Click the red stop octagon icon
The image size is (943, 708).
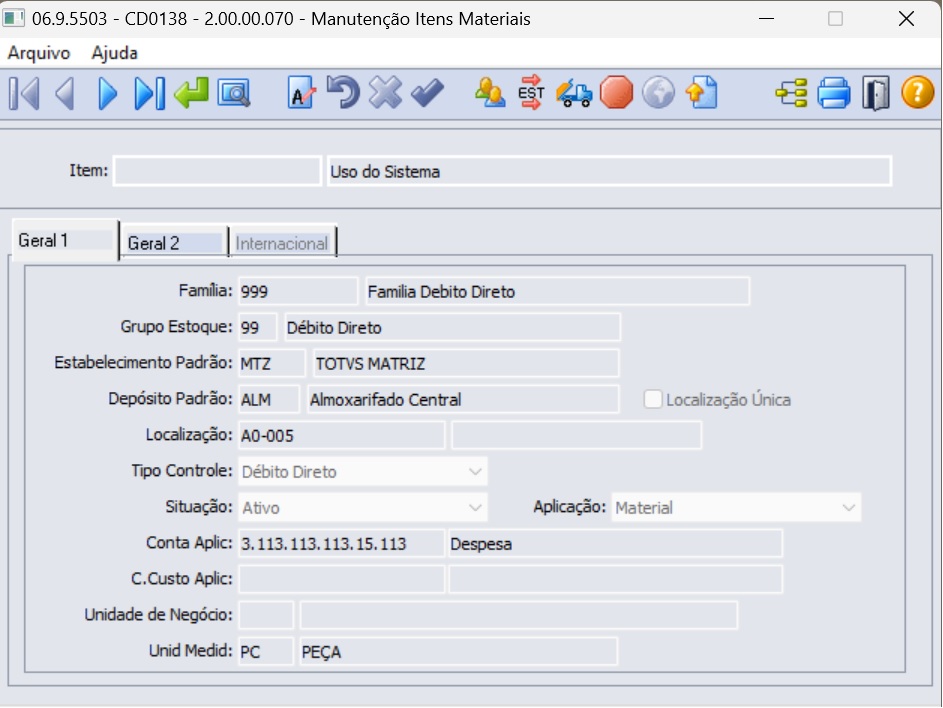point(616,93)
